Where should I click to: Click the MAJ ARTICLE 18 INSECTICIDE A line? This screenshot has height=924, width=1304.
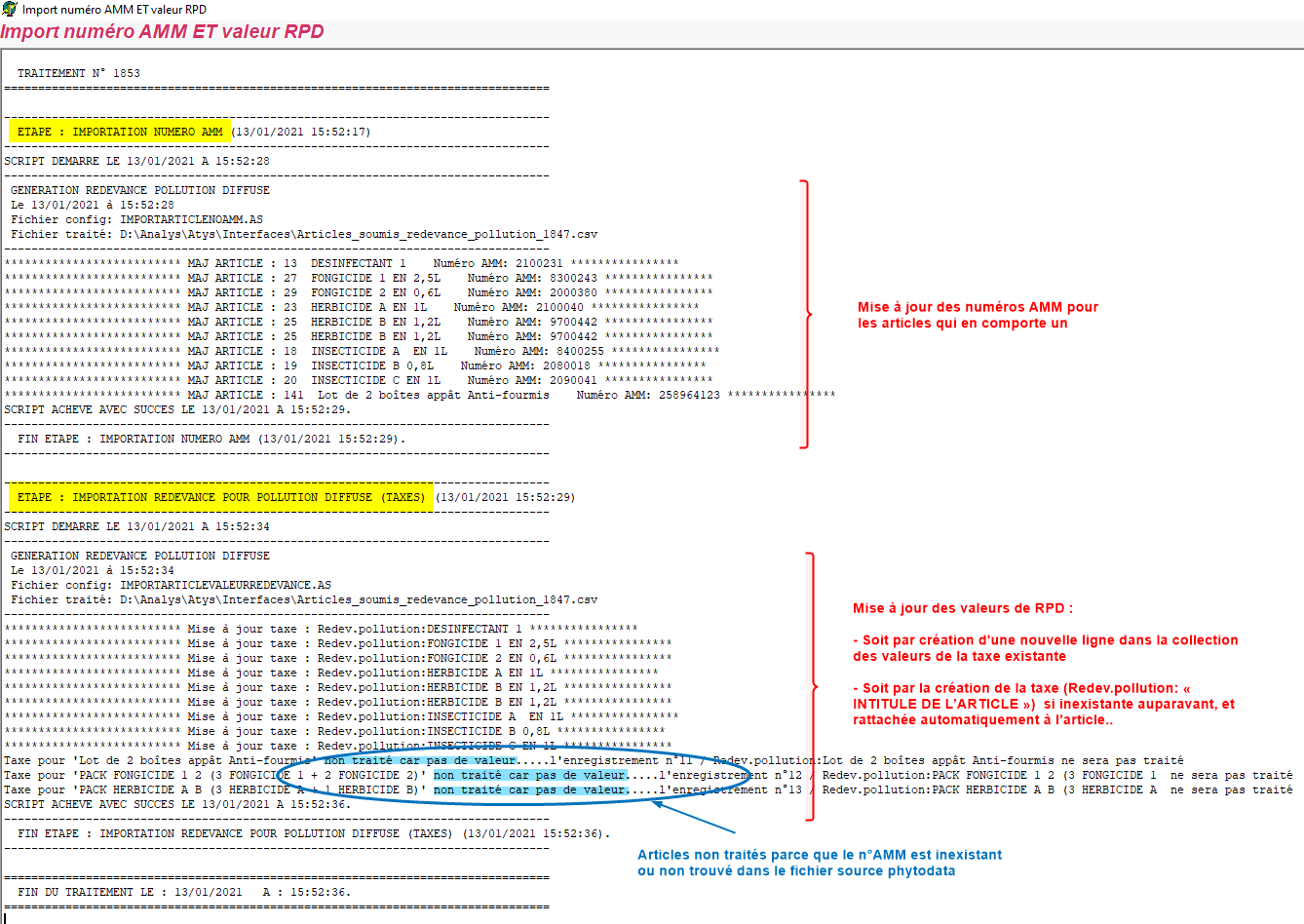pyautogui.click(x=362, y=351)
